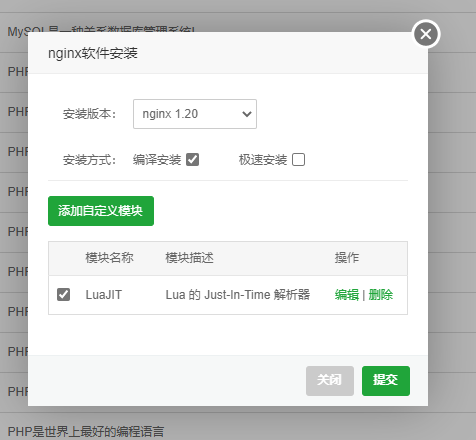476x440 pixels.
Task: Click the 'Lua 的 Just-In-Time 解析器' description
Action: click(238, 295)
